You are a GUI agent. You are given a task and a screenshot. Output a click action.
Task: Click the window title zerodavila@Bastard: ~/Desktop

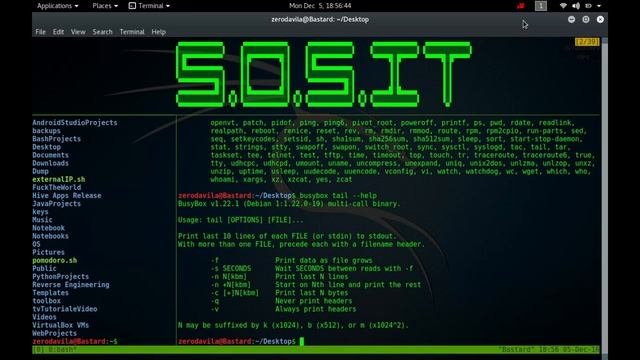[x=320, y=19]
